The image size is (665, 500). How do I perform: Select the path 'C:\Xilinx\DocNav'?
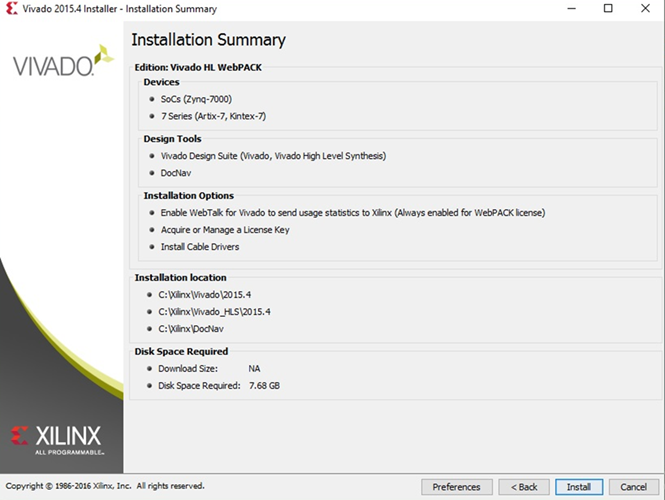click(x=191, y=329)
